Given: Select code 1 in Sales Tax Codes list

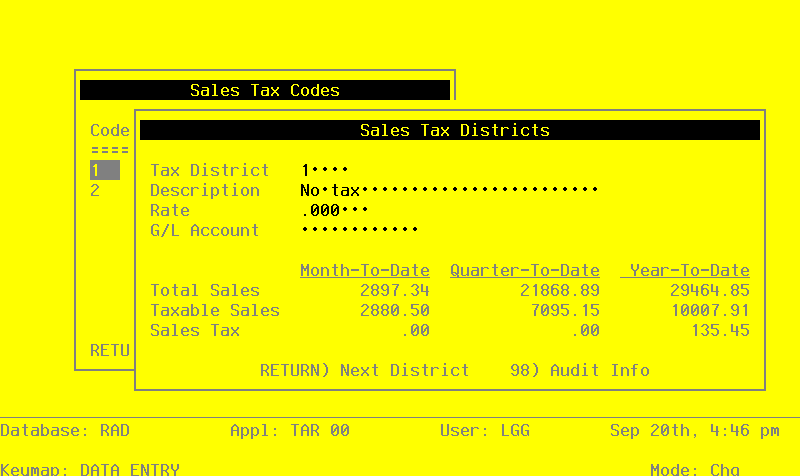Looking at the screenshot, I should 105,170.
